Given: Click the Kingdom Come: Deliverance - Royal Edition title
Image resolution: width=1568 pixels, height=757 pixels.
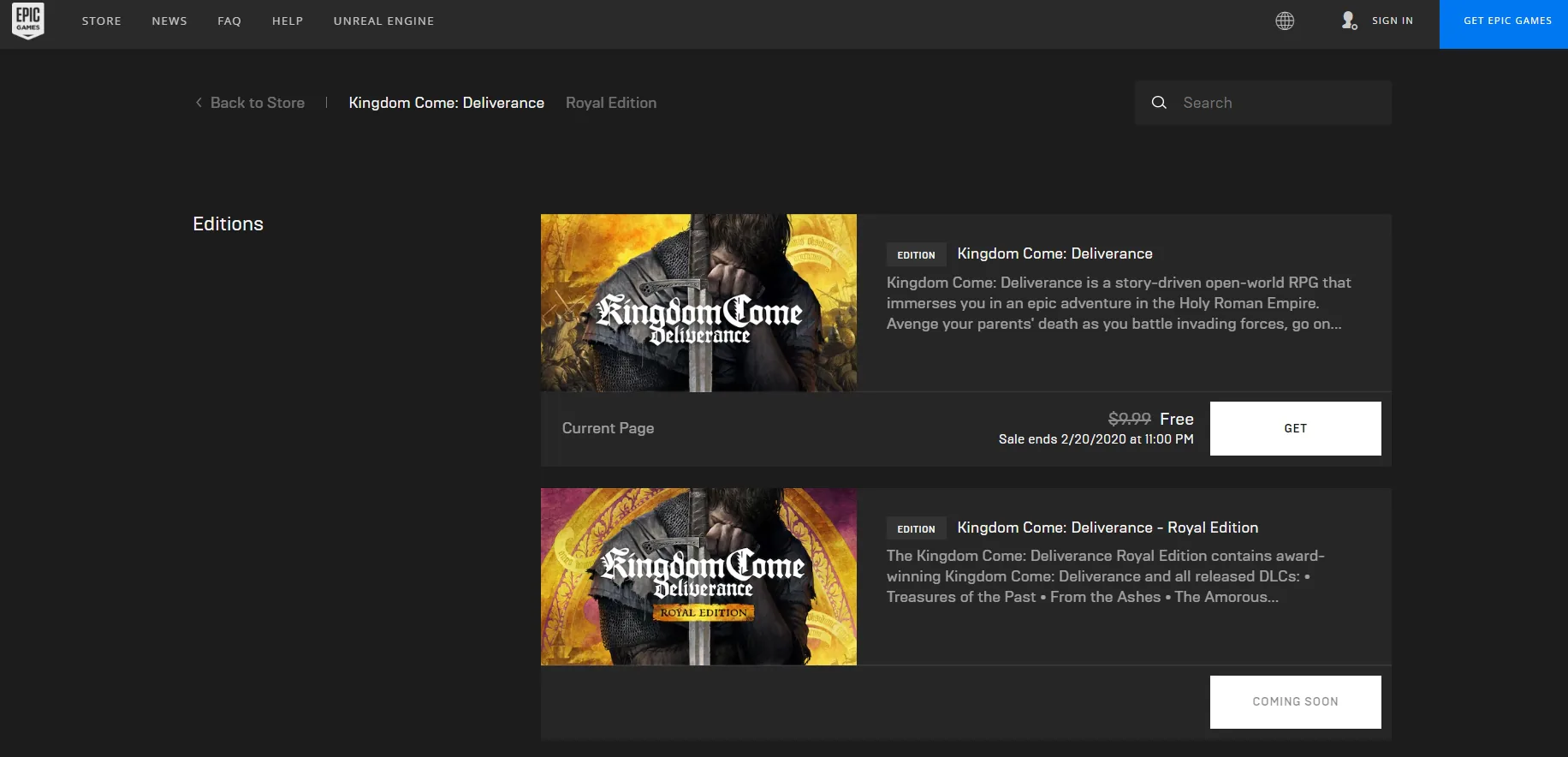Looking at the screenshot, I should click(1108, 528).
